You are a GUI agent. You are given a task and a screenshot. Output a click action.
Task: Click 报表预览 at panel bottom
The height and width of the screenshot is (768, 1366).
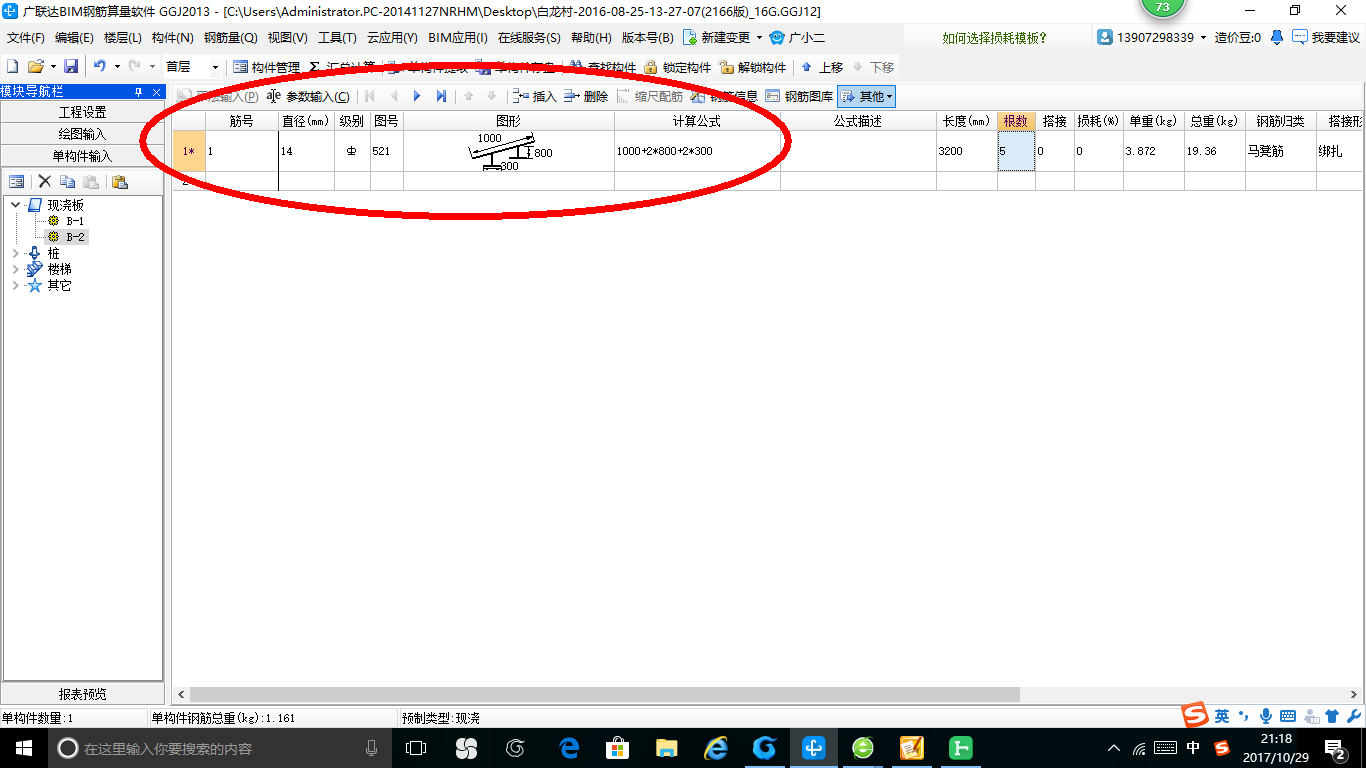click(x=82, y=694)
